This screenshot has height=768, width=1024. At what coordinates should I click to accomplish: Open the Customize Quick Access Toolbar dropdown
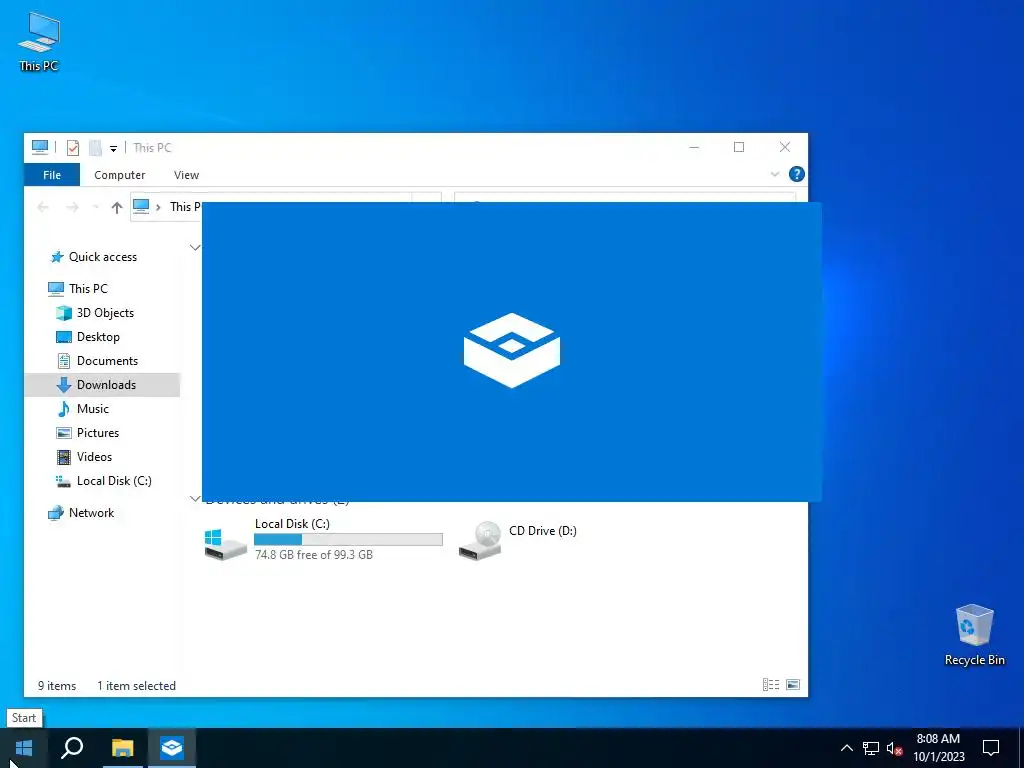(x=113, y=149)
